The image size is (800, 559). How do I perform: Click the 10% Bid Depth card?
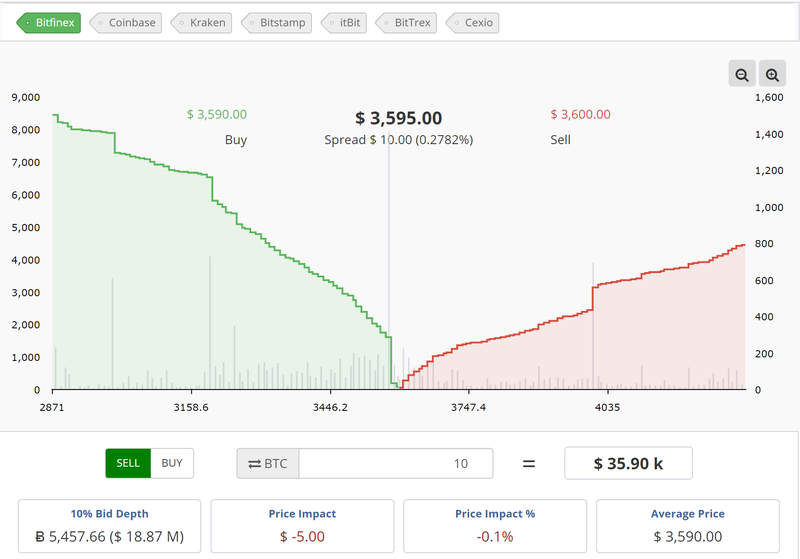pos(110,526)
